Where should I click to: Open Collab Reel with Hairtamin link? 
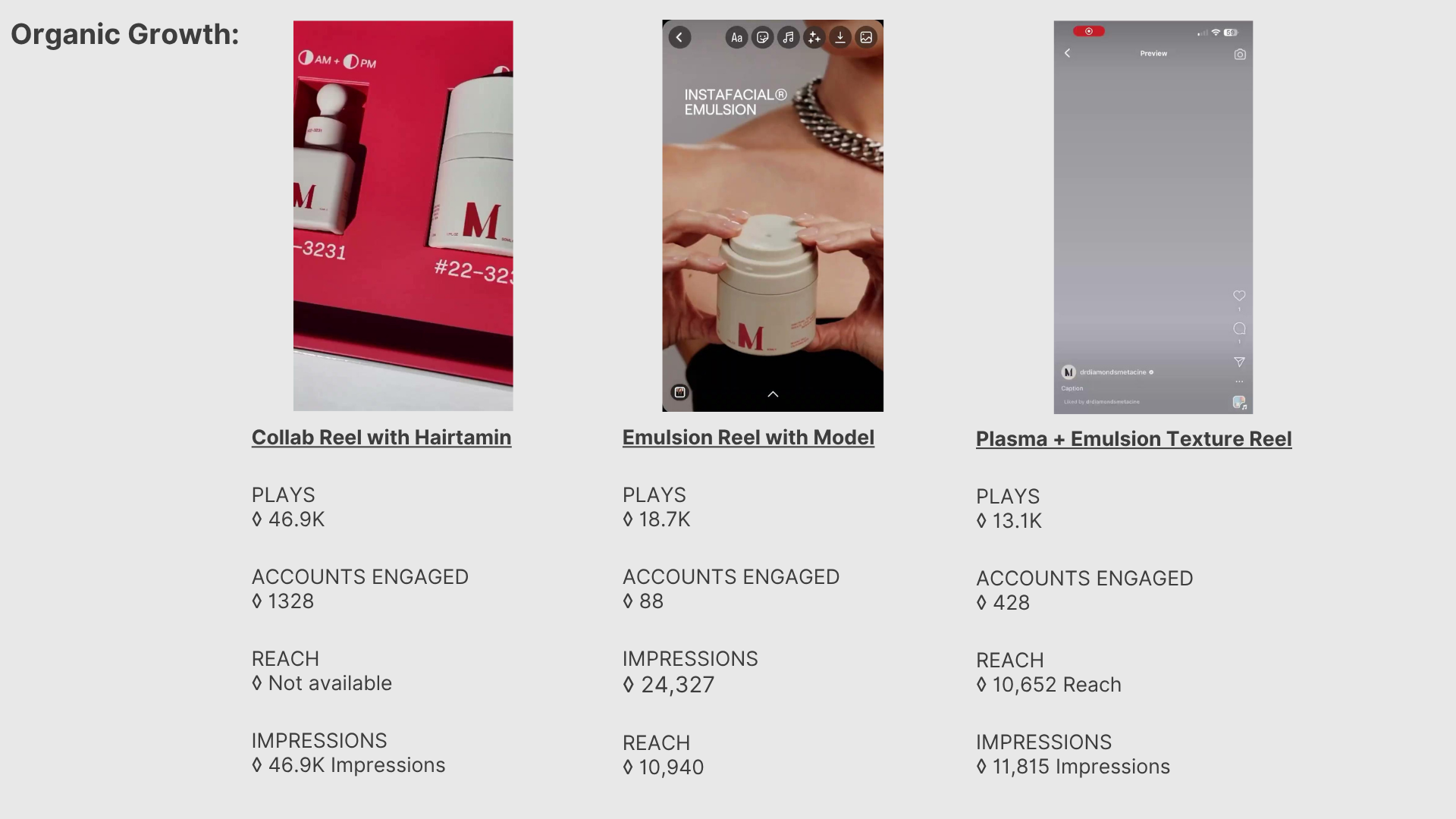(381, 438)
